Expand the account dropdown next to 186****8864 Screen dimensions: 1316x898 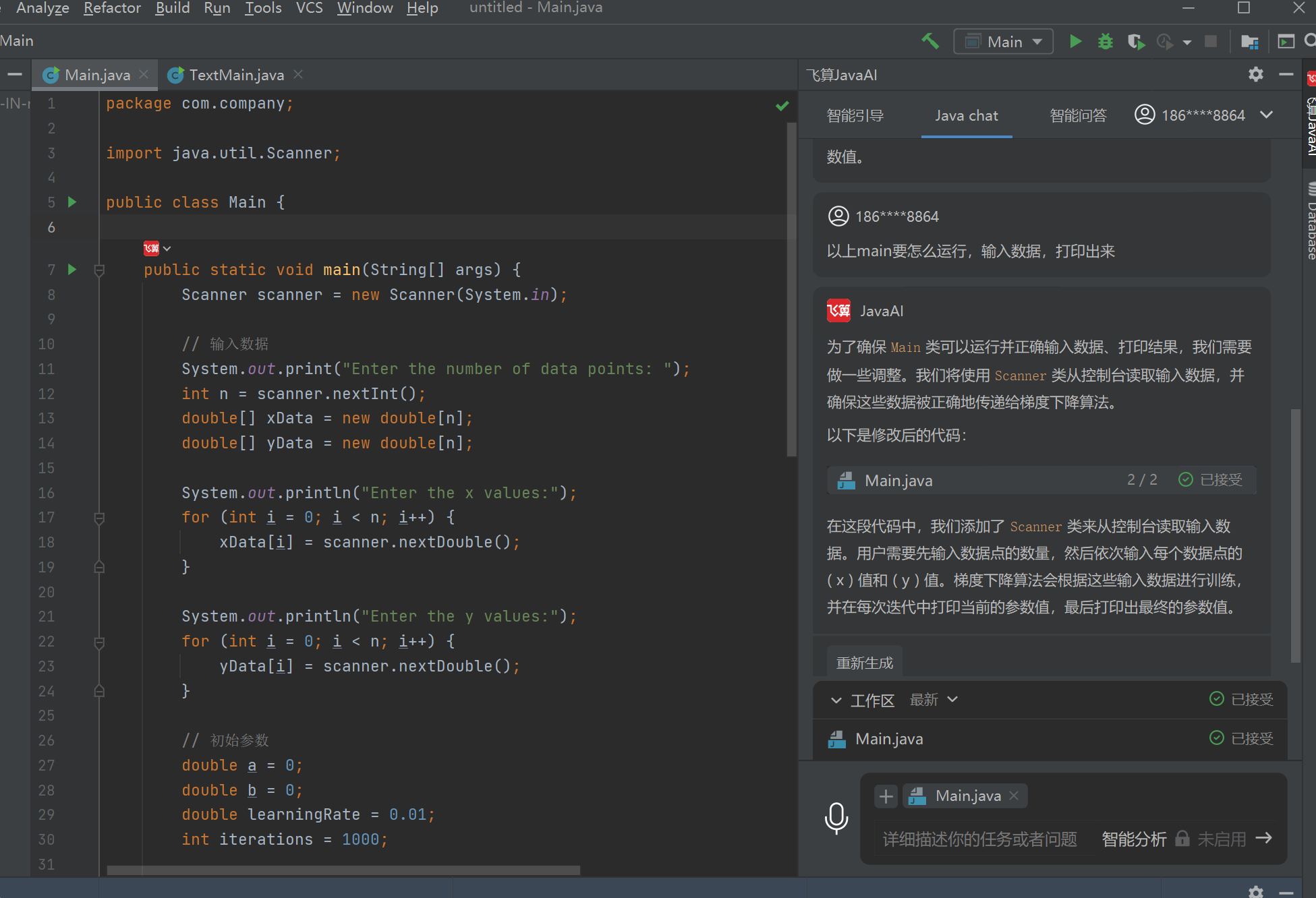(1267, 115)
